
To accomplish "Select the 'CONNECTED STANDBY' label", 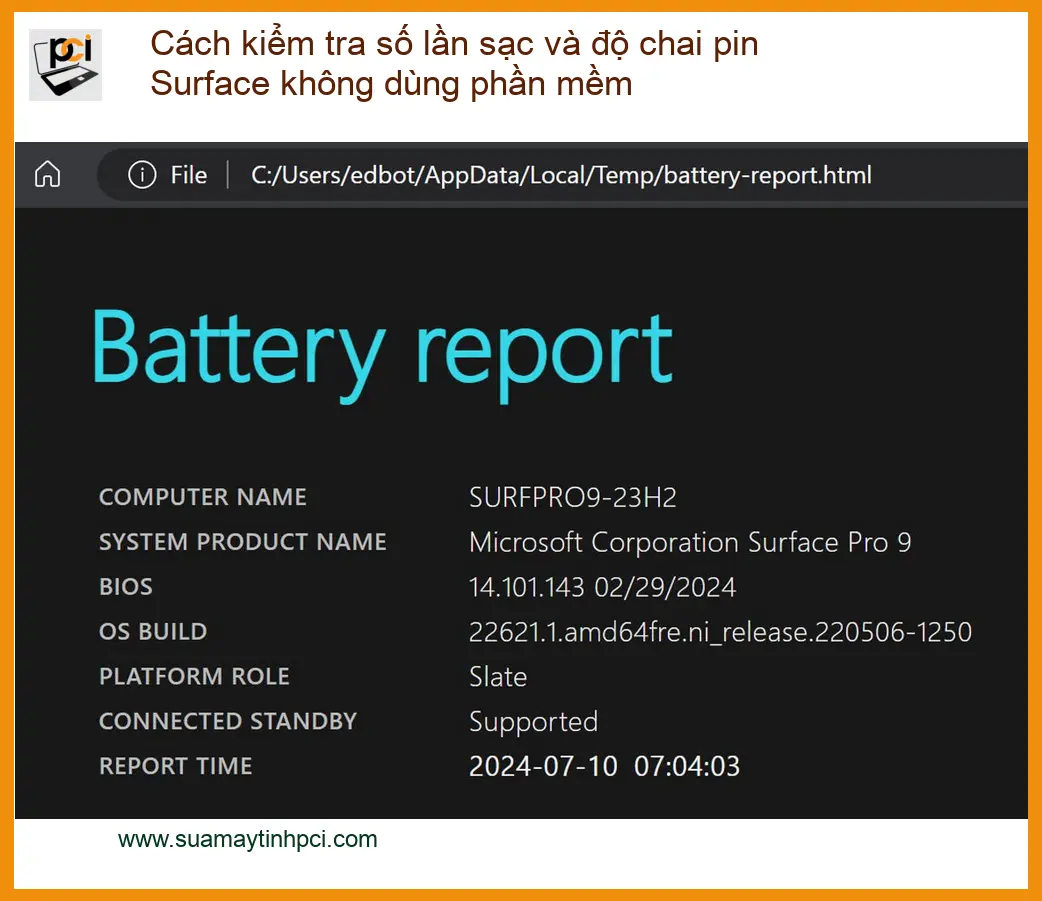I will [228, 721].
